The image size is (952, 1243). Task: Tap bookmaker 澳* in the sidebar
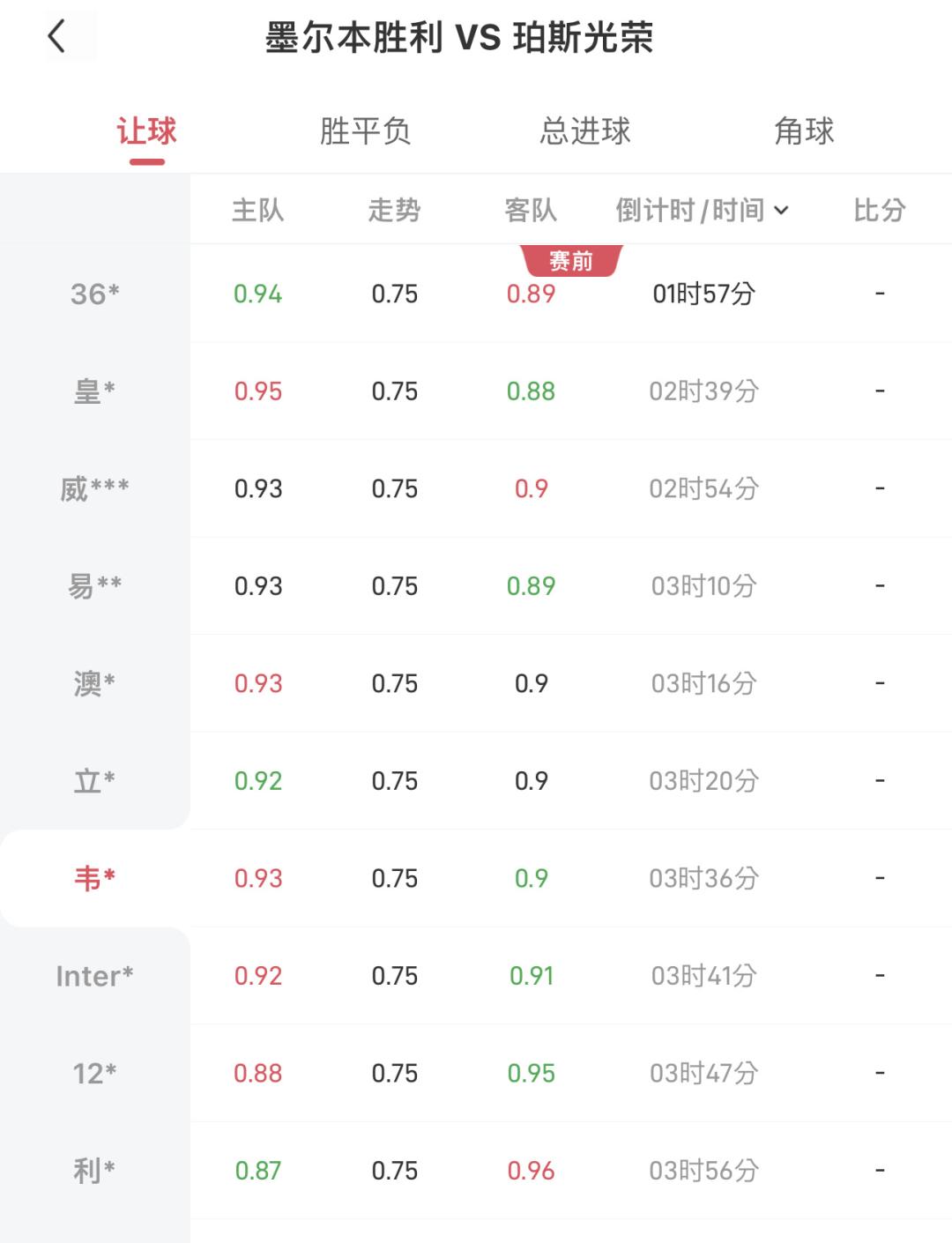(x=94, y=683)
